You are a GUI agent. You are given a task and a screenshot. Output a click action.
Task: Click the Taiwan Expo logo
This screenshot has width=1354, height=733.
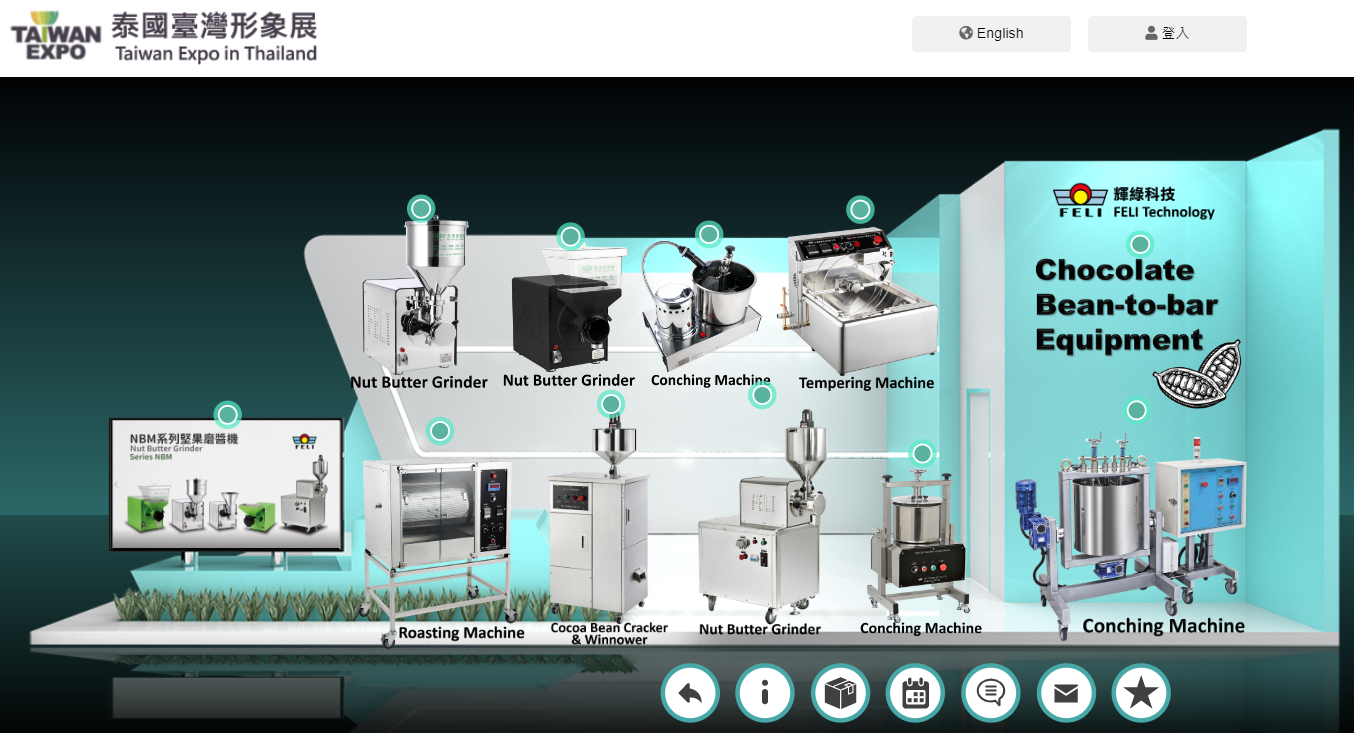tap(57, 37)
